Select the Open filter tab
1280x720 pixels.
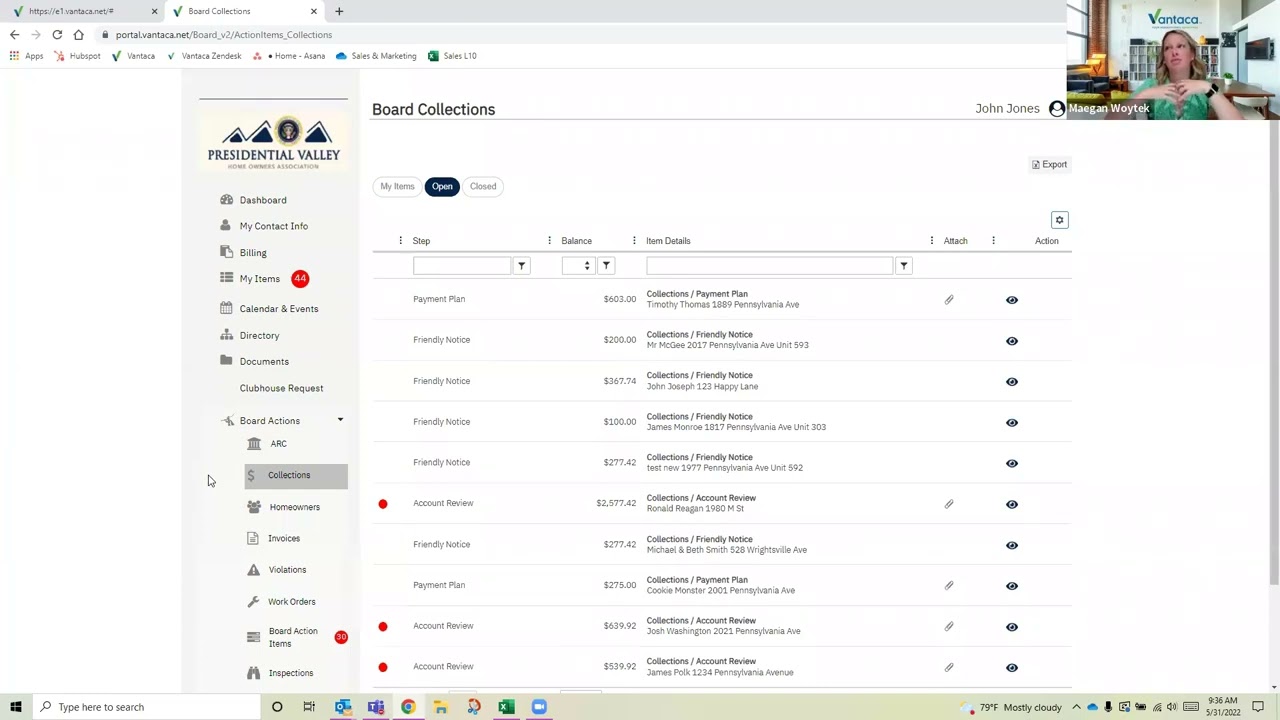pyautogui.click(x=442, y=186)
